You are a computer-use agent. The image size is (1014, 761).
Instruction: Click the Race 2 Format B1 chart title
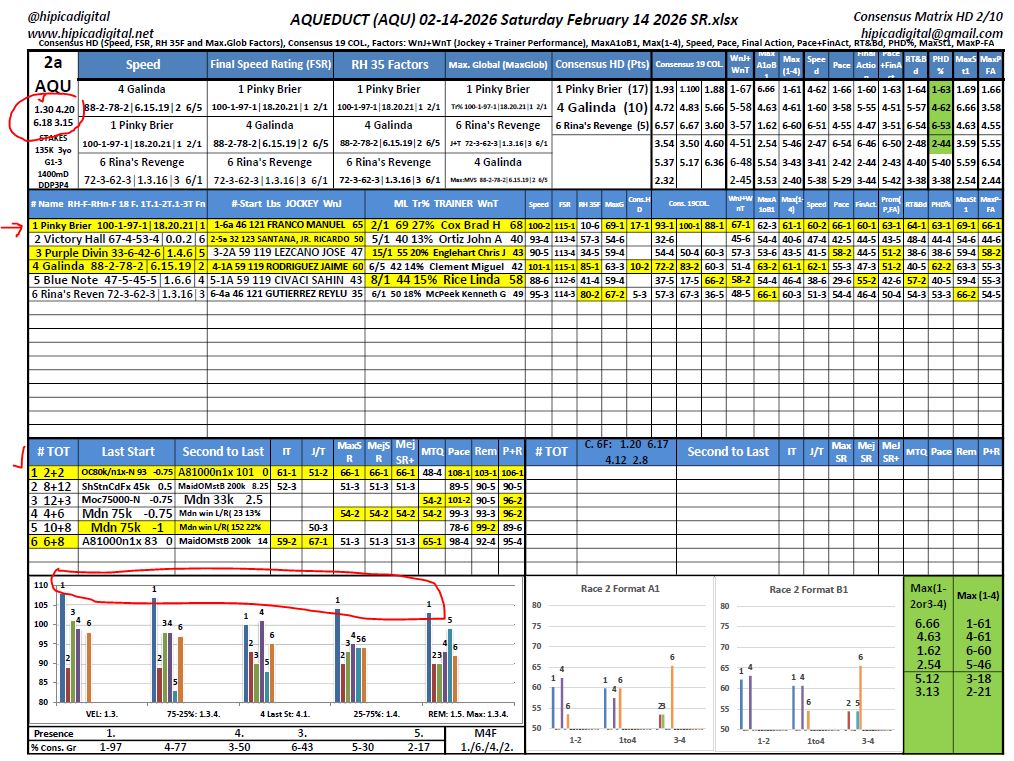tap(808, 590)
